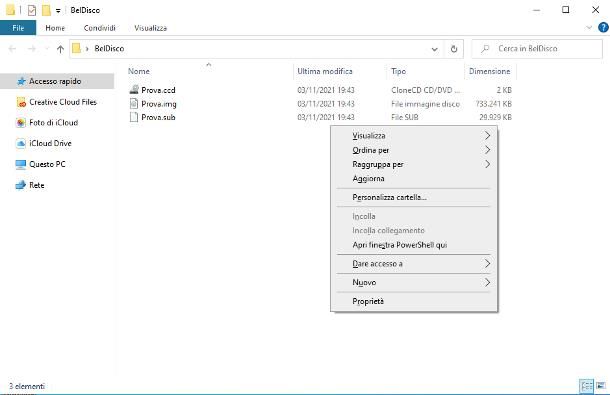Image resolution: width=610 pixels, height=395 pixels.
Task: Sort by the Dimensione column header
Action: (490, 71)
